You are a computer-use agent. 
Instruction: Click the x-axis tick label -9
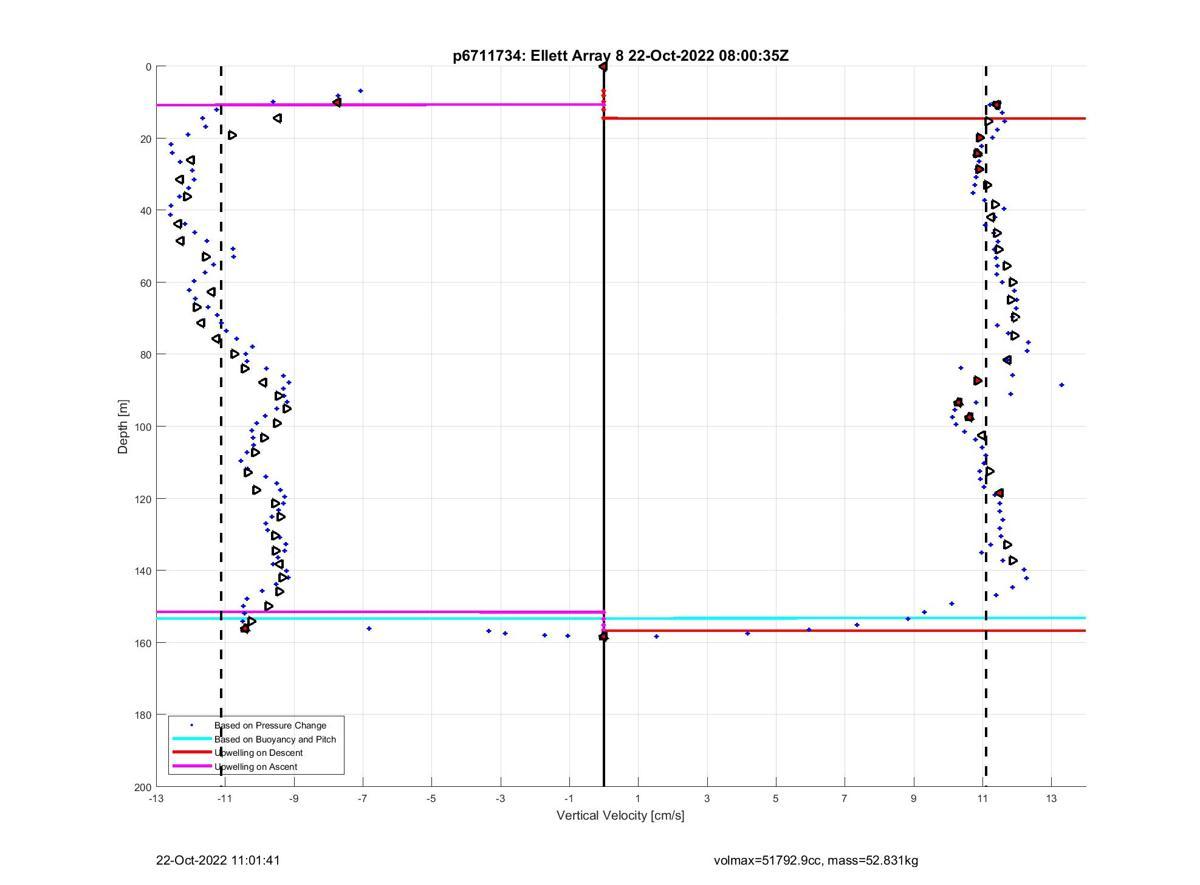pos(294,799)
